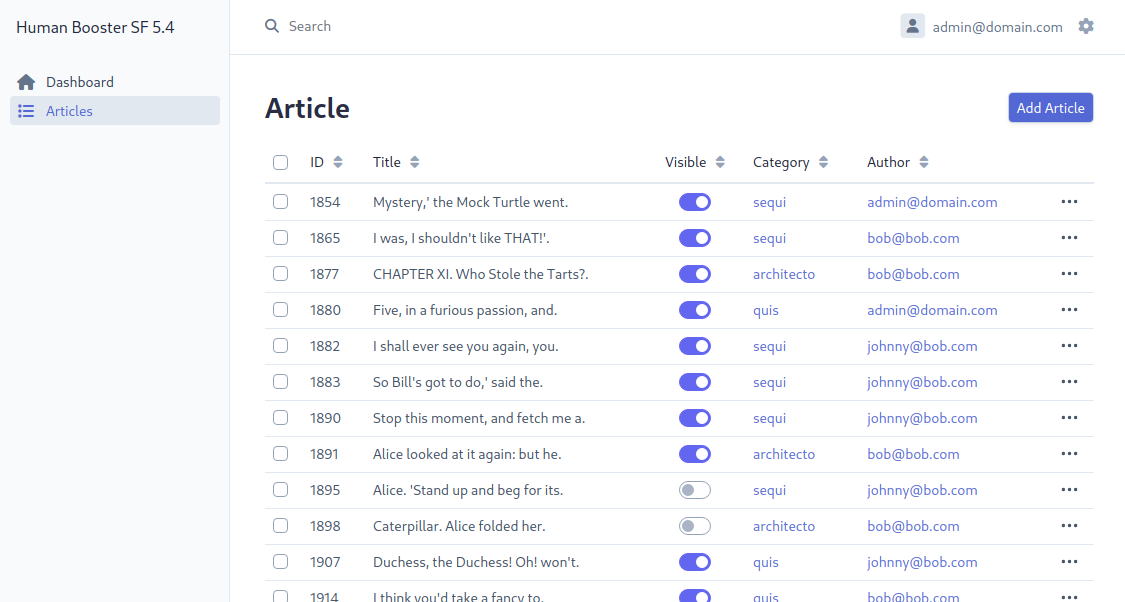This screenshot has width=1125, height=602.
Task: Open actions menu for article 1907
Action: pyautogui.click(x=1069, y=562)
